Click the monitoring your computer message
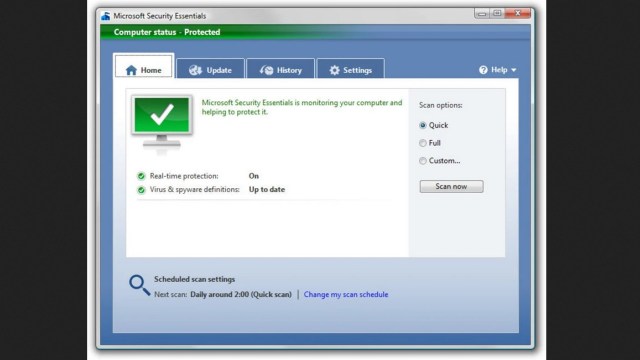The height and width of the screenshot is (360, 640). pos(302,107)
